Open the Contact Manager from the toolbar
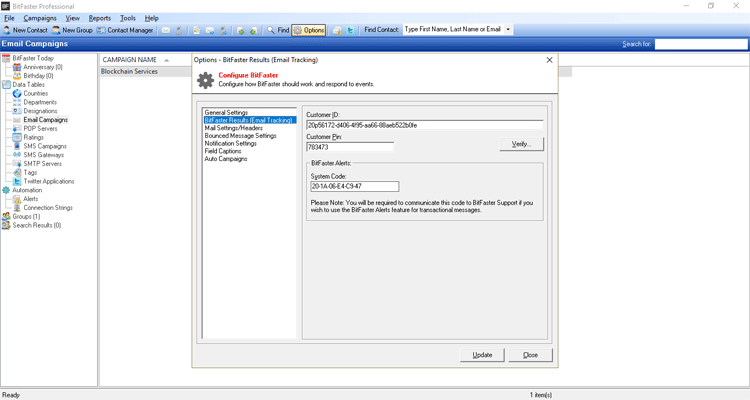Image resolution: width=750 pixels, height=400 pixels. [125, 30]
